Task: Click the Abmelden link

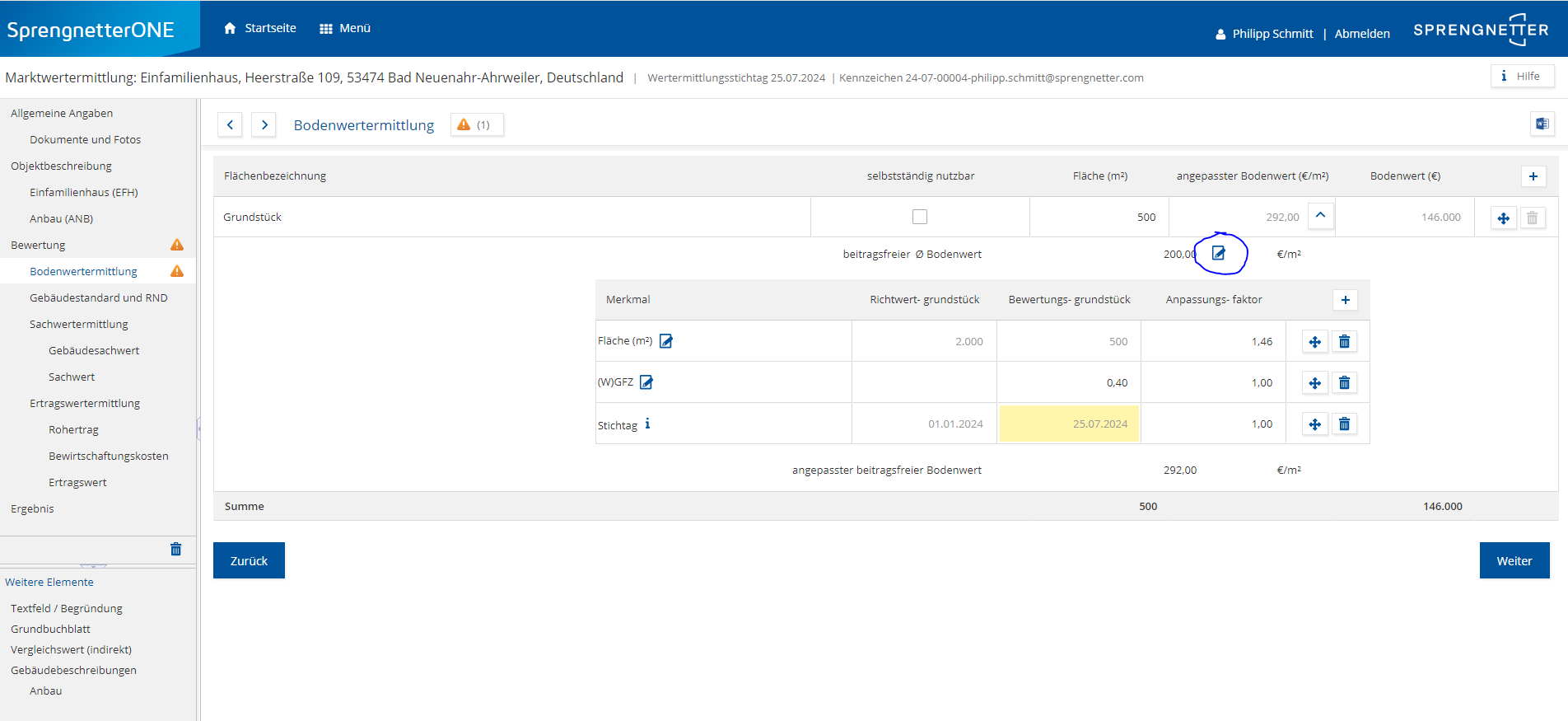Action: [1361, 34]
